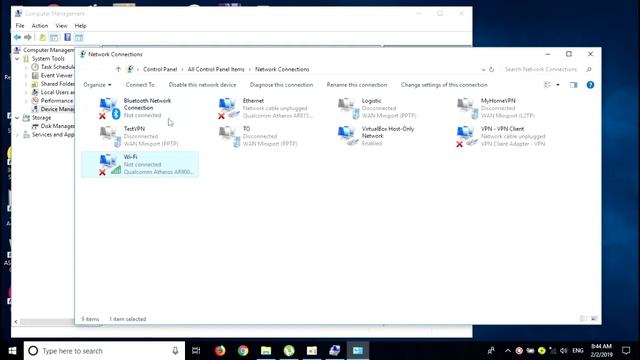Change your view icon in Network Connections
The image size is (640, 360).
coord(548,85)
